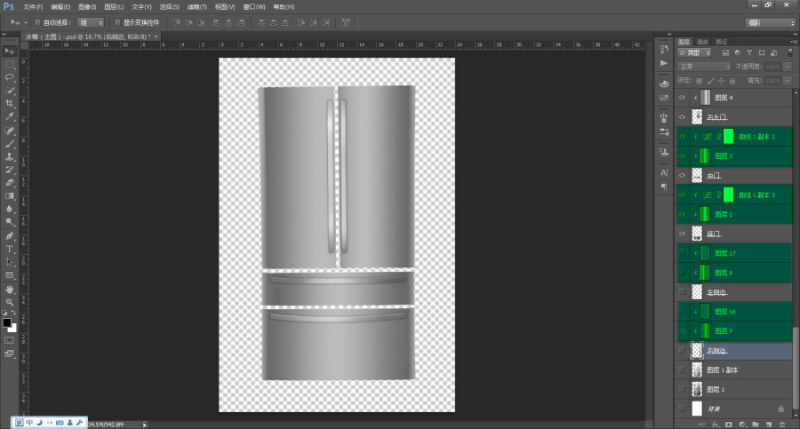Add a layer mask via panel bottom icon
This screenshot has height=429, width=800.
pos(729,424)
